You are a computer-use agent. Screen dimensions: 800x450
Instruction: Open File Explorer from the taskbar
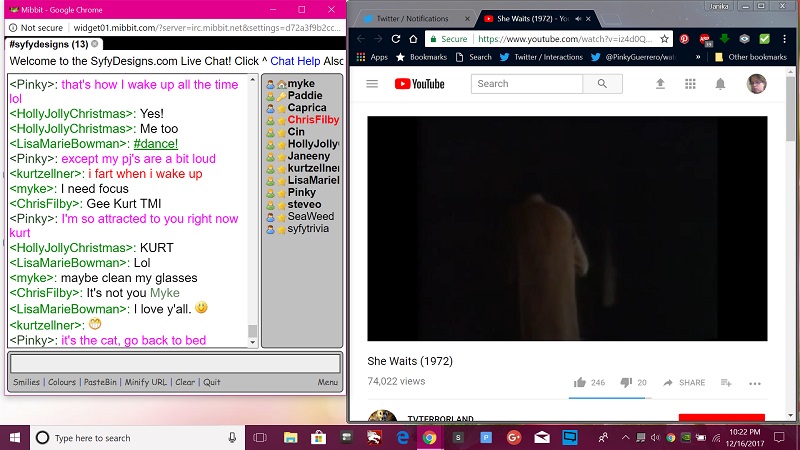[x=290, y=438]
